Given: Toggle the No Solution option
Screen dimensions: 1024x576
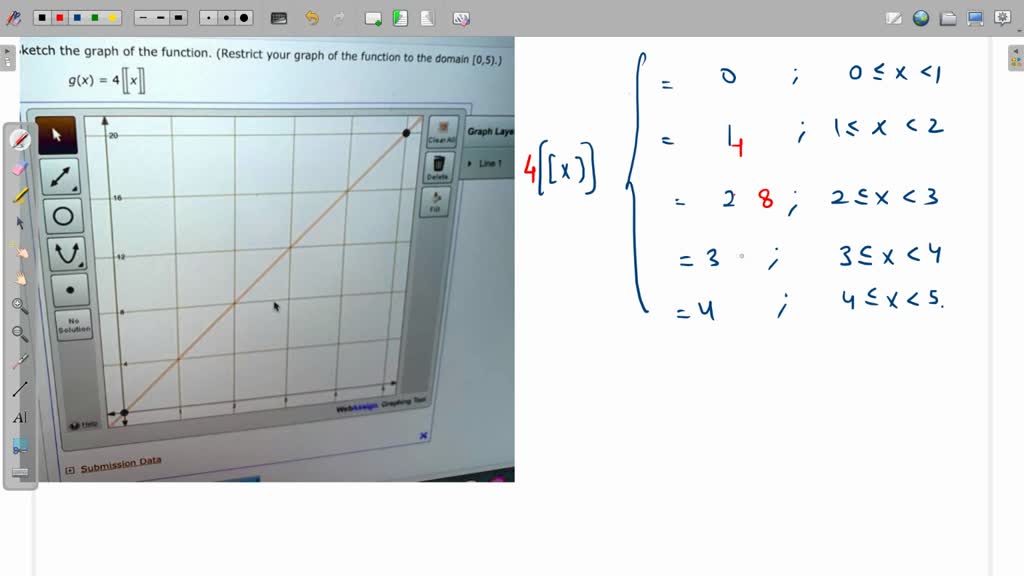Looking at the screenshot, I should click(70, 324).
